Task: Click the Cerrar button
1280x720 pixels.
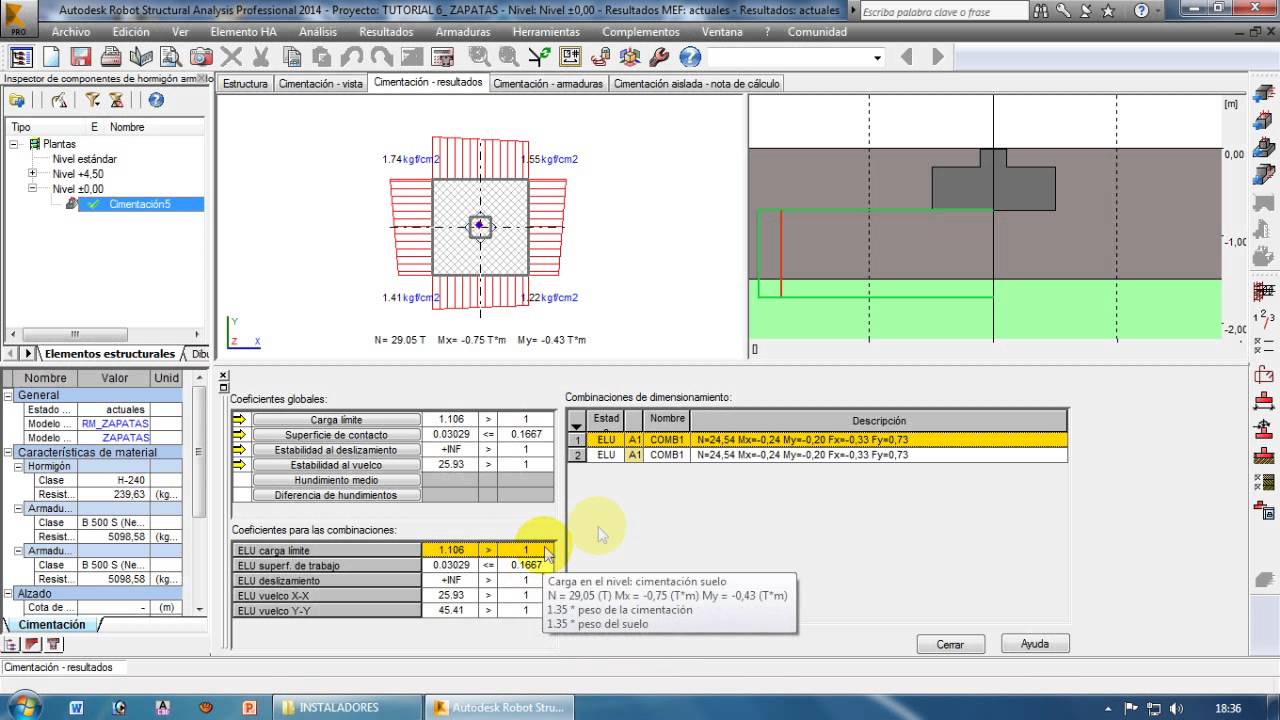Action: [950, 644]
